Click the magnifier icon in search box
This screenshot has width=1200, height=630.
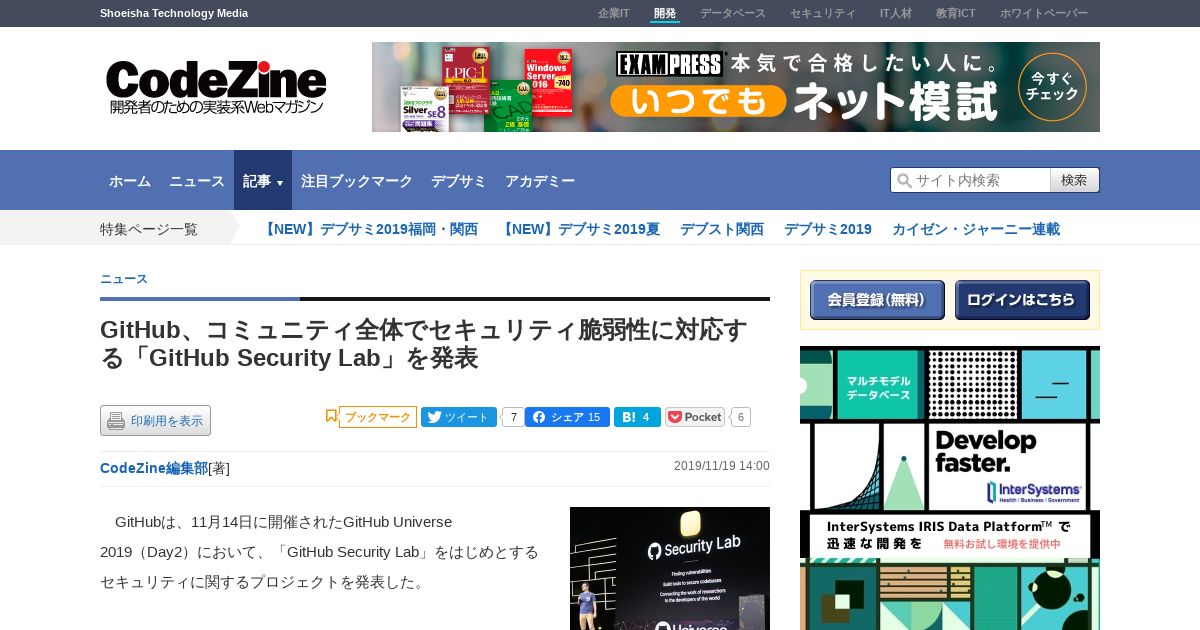(904, 180)
